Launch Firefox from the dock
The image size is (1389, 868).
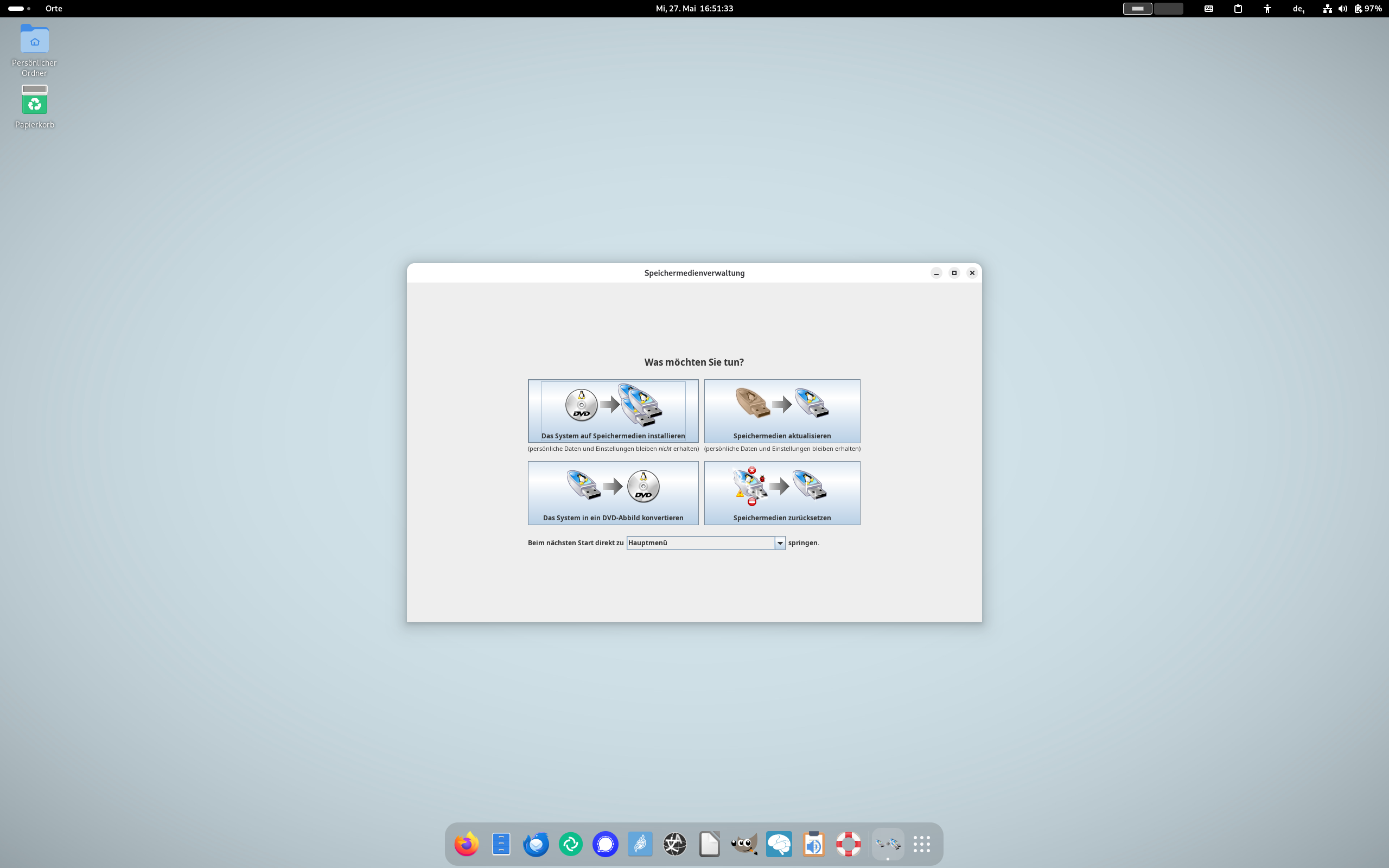click(466, 844)
